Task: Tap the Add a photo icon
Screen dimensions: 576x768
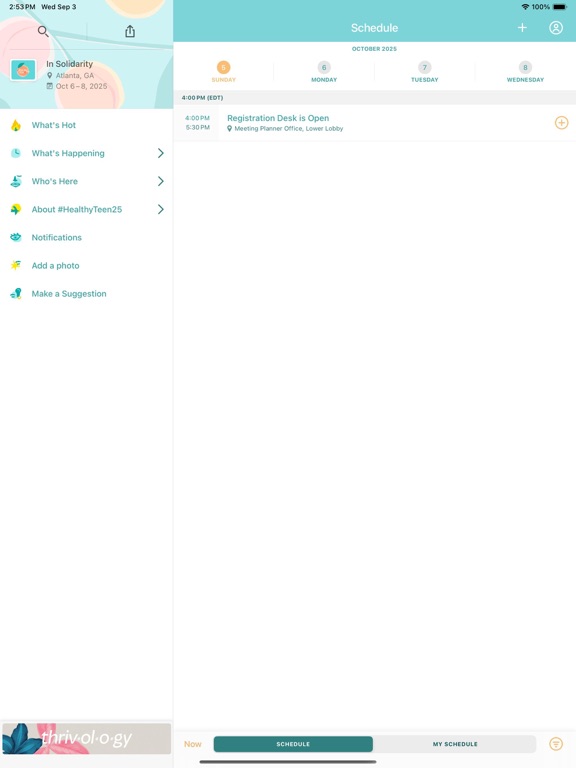Action: [x=16, y=265]
